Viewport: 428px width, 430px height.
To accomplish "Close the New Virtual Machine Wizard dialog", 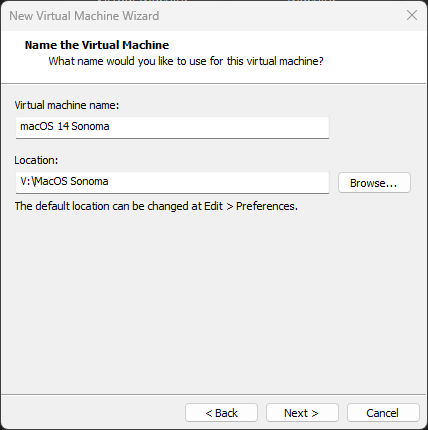I will 412,15.
